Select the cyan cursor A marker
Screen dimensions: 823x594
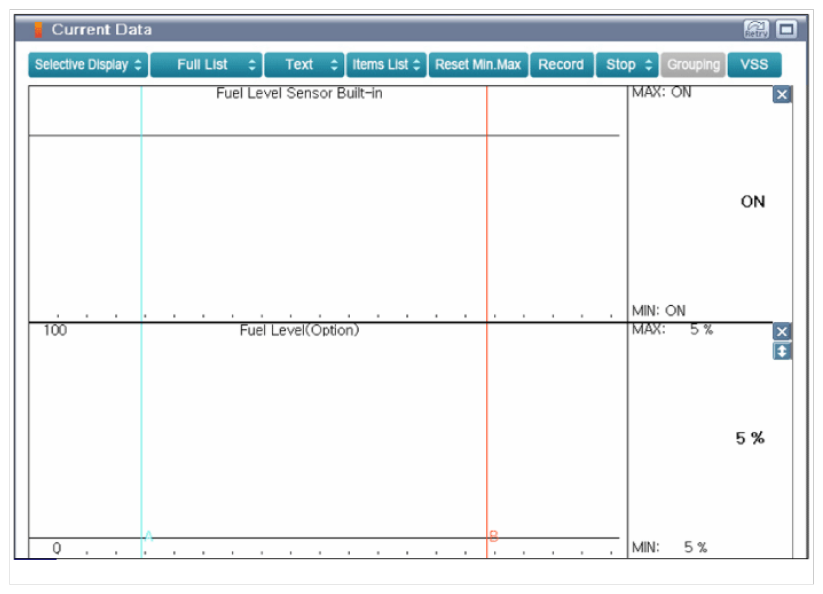point(148,537)
